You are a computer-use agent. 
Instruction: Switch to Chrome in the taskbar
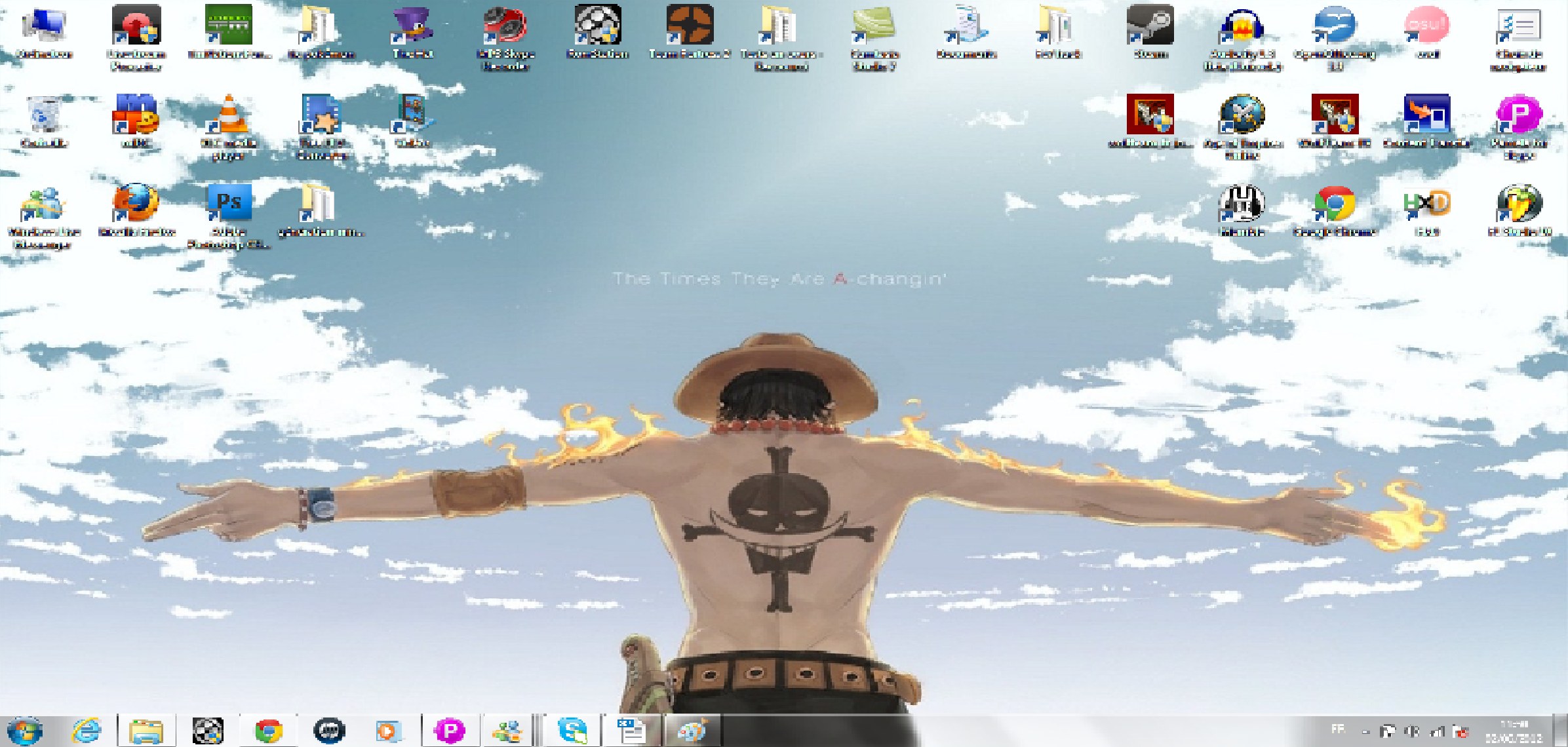[269, 731]
